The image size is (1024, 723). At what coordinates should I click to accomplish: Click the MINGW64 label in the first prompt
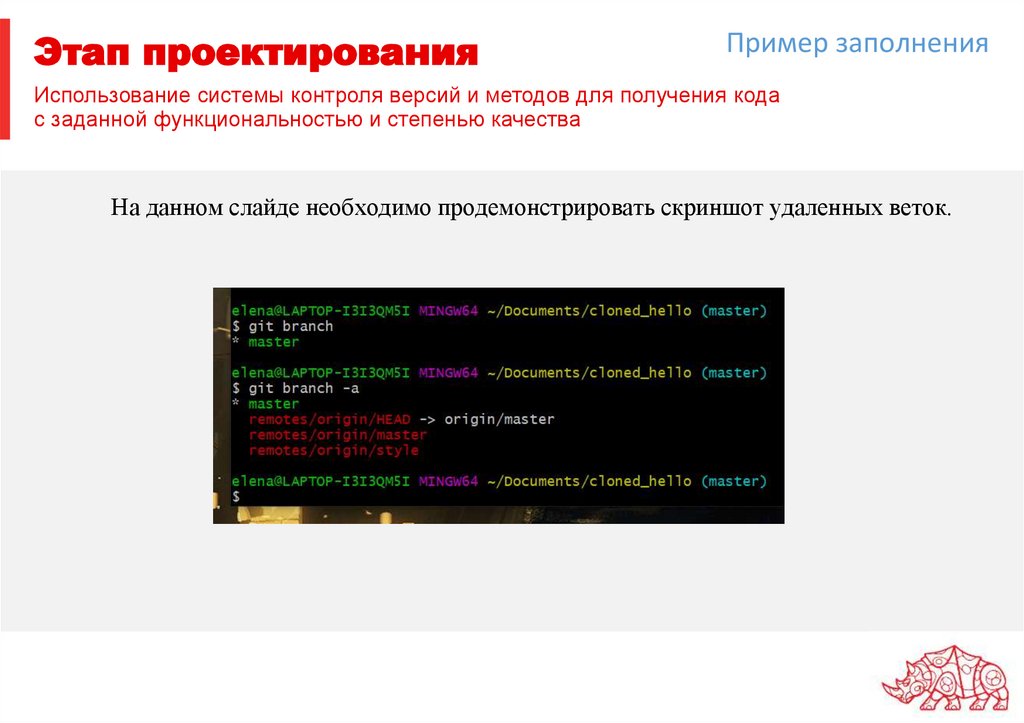point(448,310)
